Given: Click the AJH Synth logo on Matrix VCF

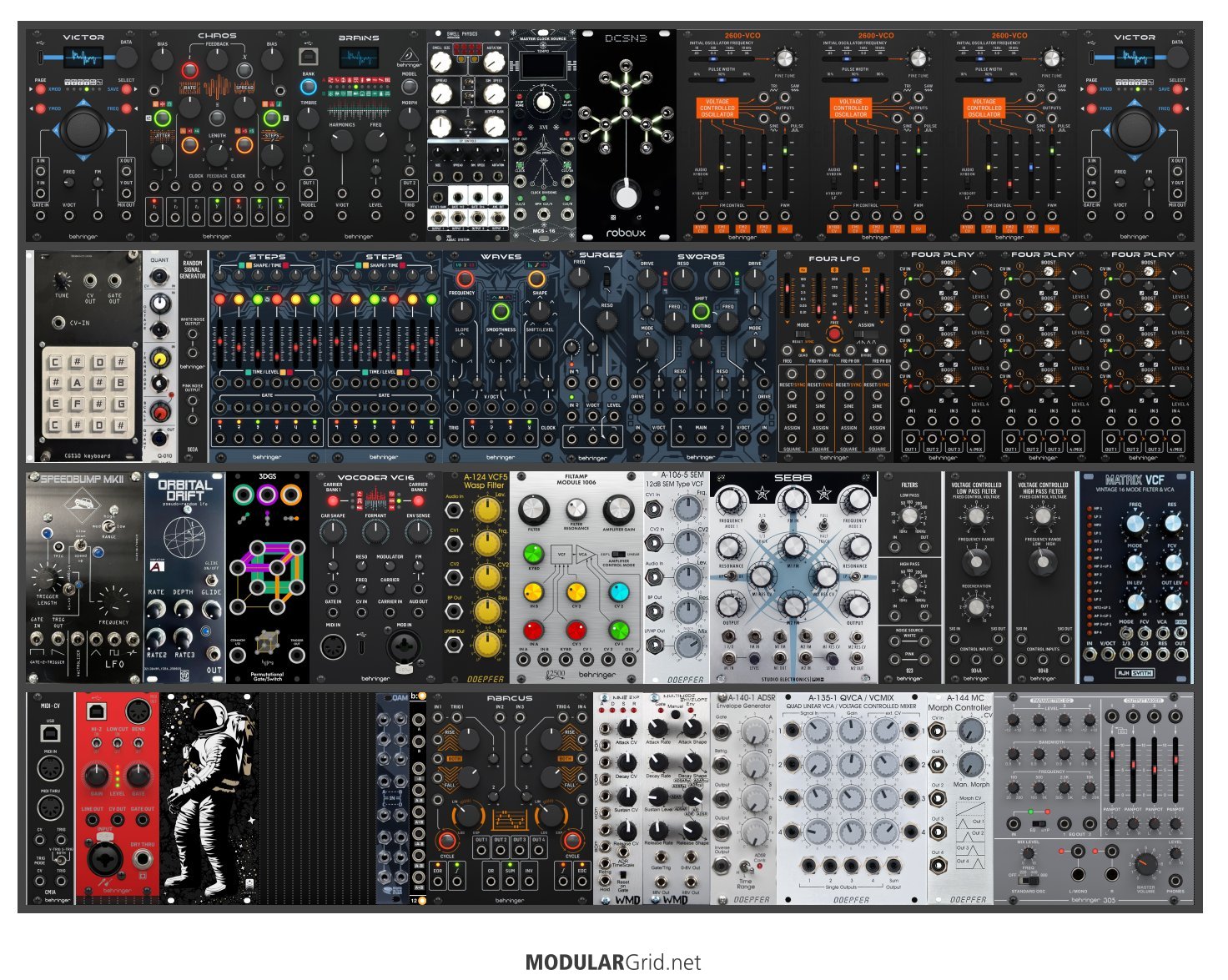Looking at the screenshot, I should [1135, 673].
